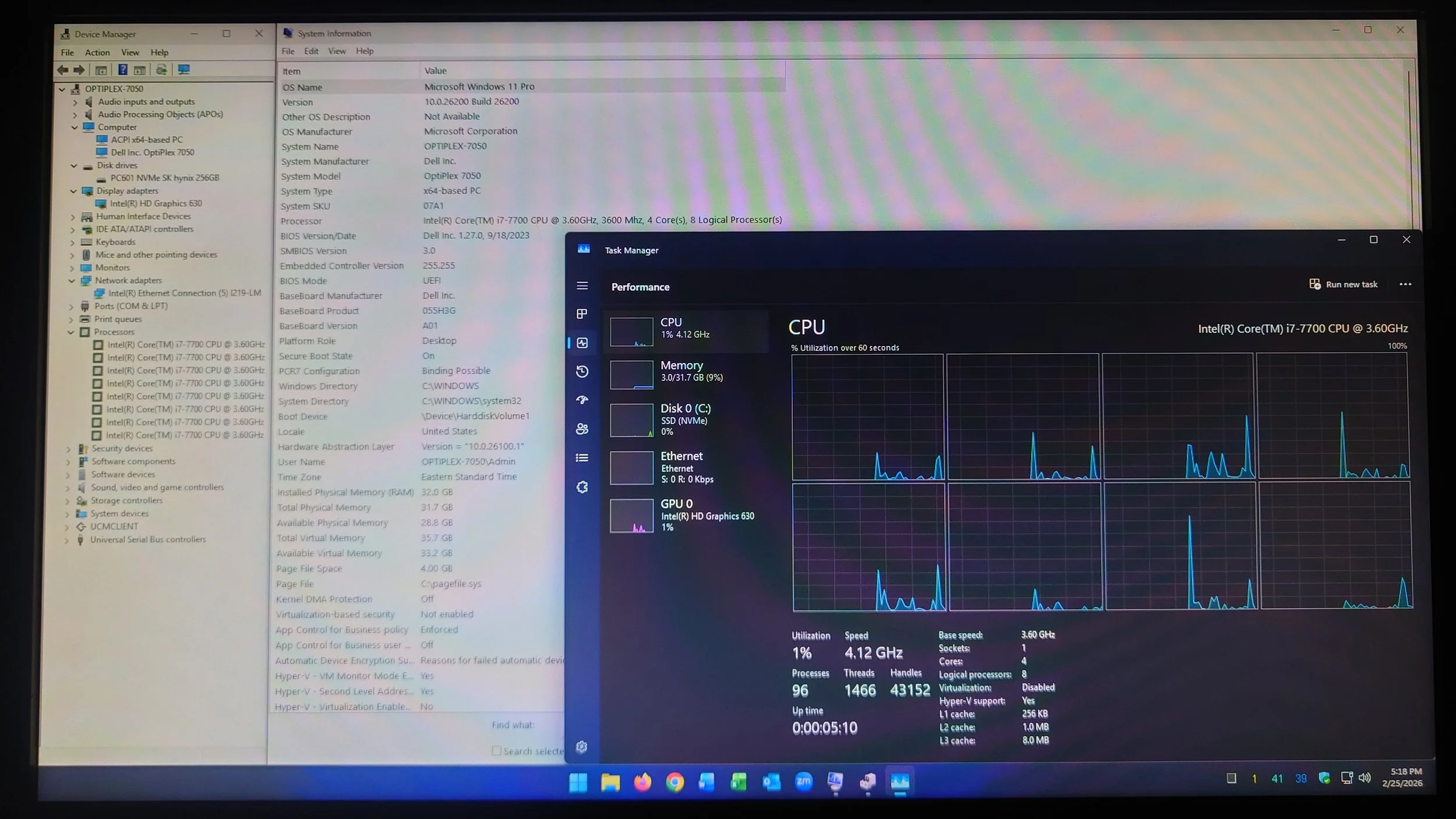Collapse the Network adapters node
Viewport: 1456px width, 819px height.
point(72,281)
